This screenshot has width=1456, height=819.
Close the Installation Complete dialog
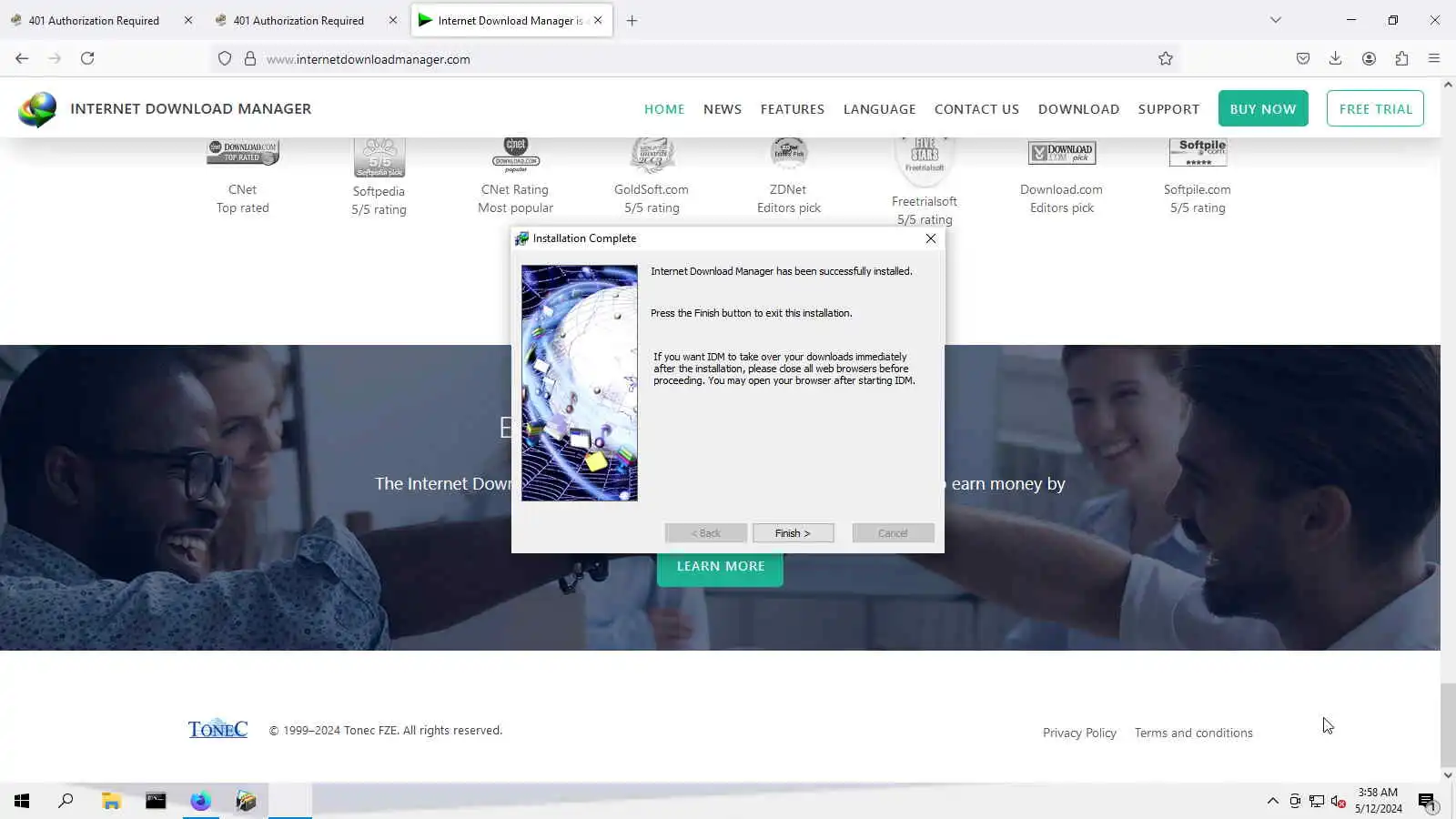(x=930, y=238)
